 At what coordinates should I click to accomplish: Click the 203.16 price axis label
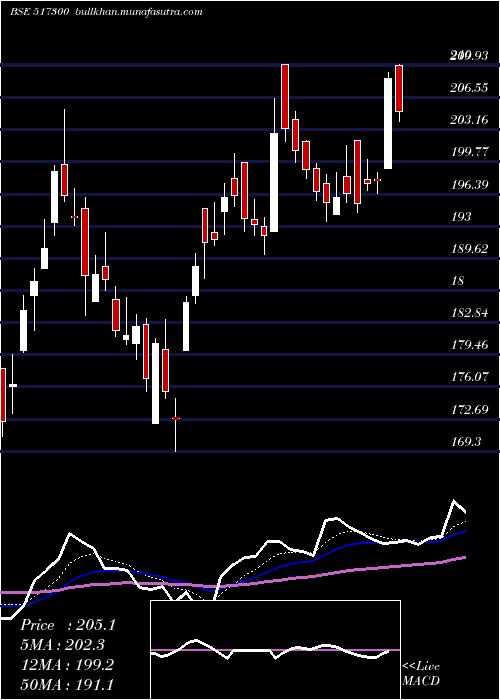[469, 120]
